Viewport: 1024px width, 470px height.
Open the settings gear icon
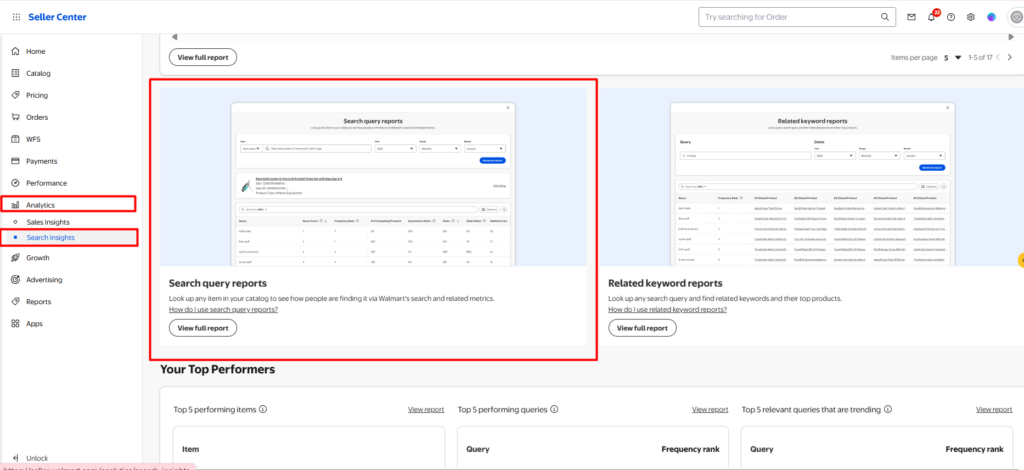pyautogui.click(x=971, y=17)
